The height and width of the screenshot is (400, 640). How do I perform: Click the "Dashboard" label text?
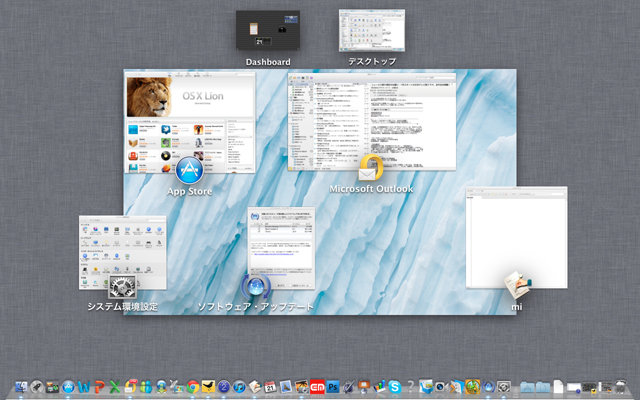click(268, 62)
